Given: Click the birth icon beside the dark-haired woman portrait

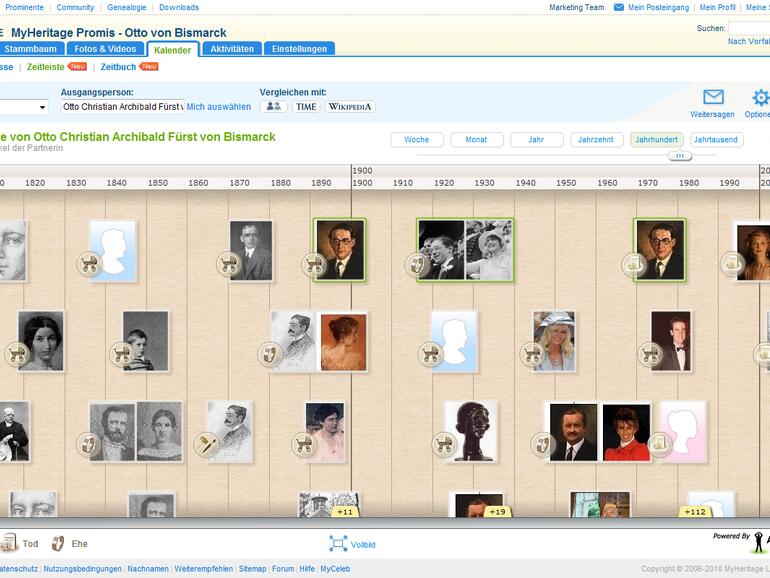Looking at the screenshot, I should pyautogui.click(x=17, y=354).
